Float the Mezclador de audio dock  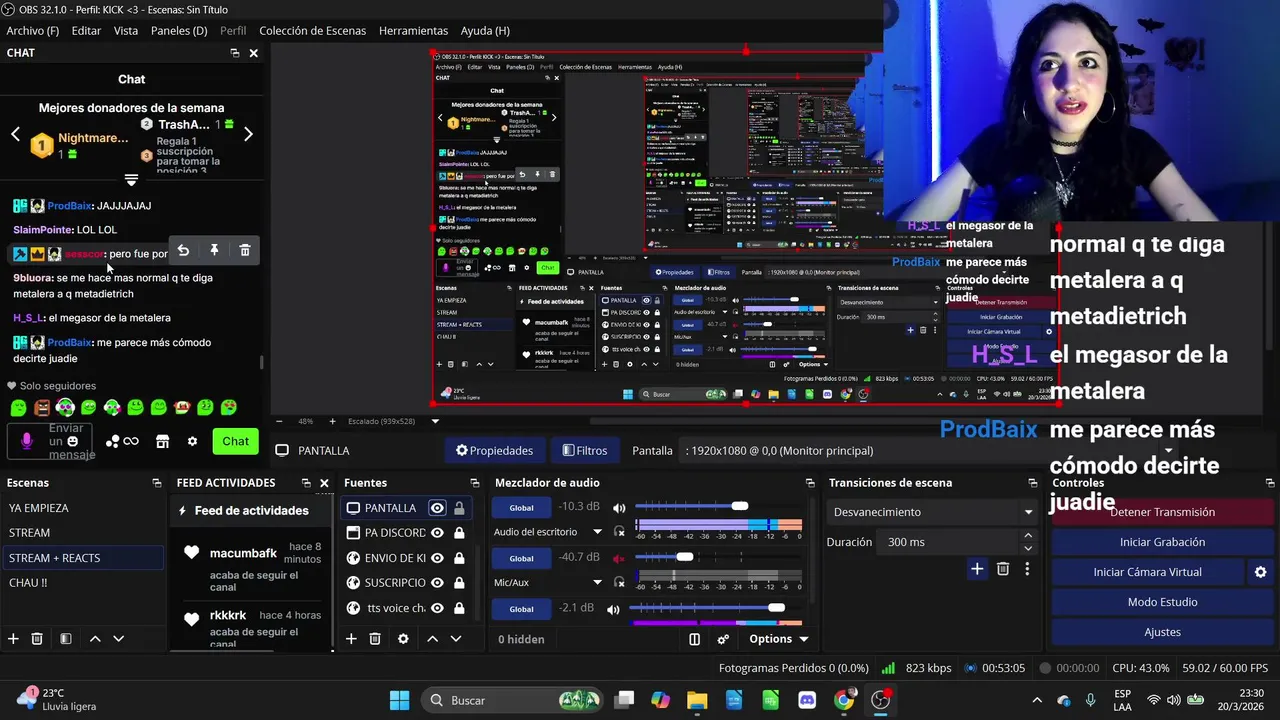pyautogui.click(x=810, y=483)
